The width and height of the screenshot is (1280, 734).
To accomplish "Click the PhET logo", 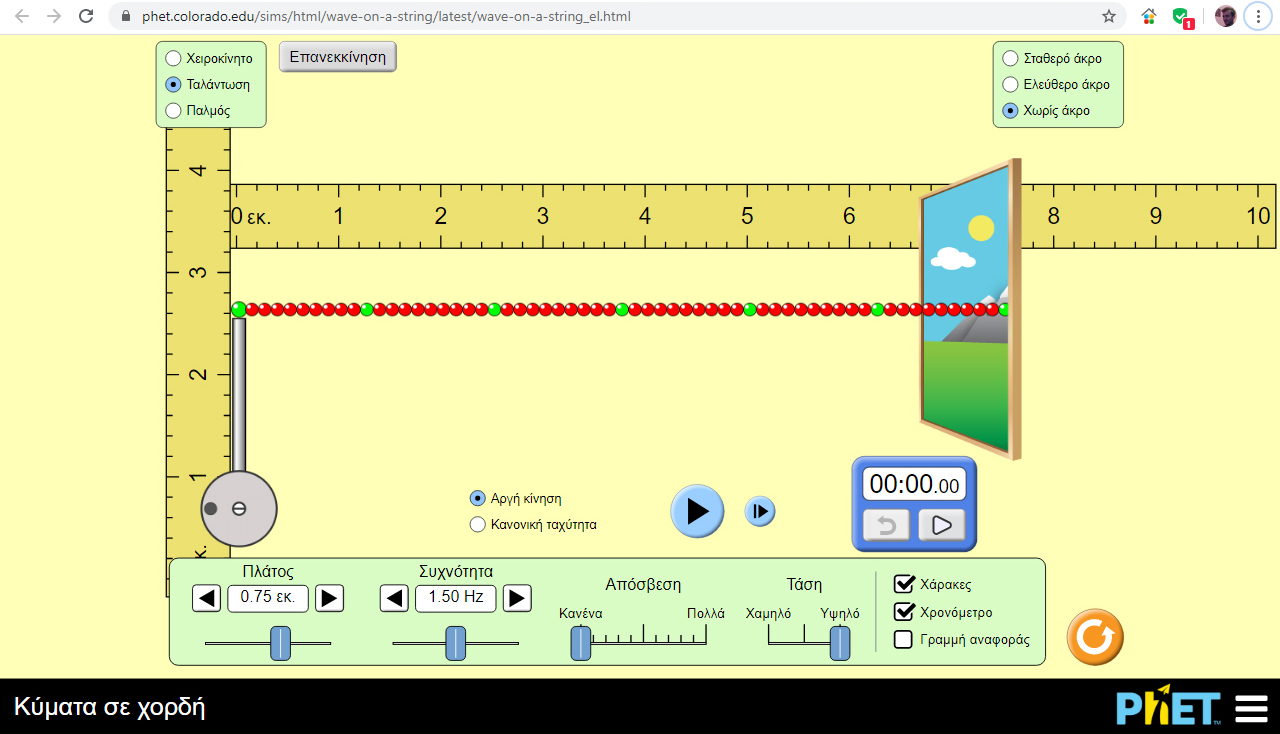I will coord(1169,707).
